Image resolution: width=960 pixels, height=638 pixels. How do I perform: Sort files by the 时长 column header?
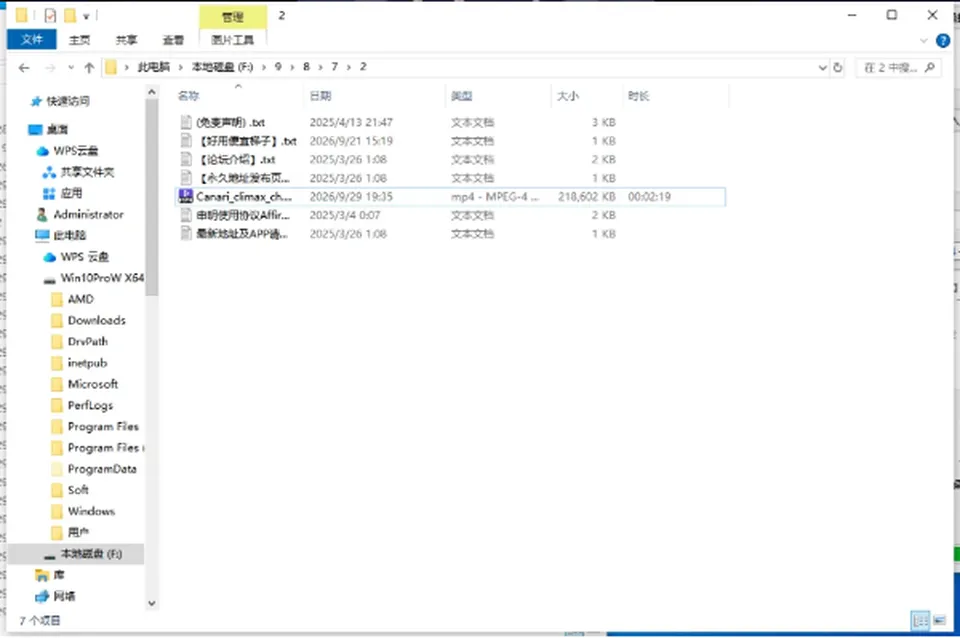[639, 96]
